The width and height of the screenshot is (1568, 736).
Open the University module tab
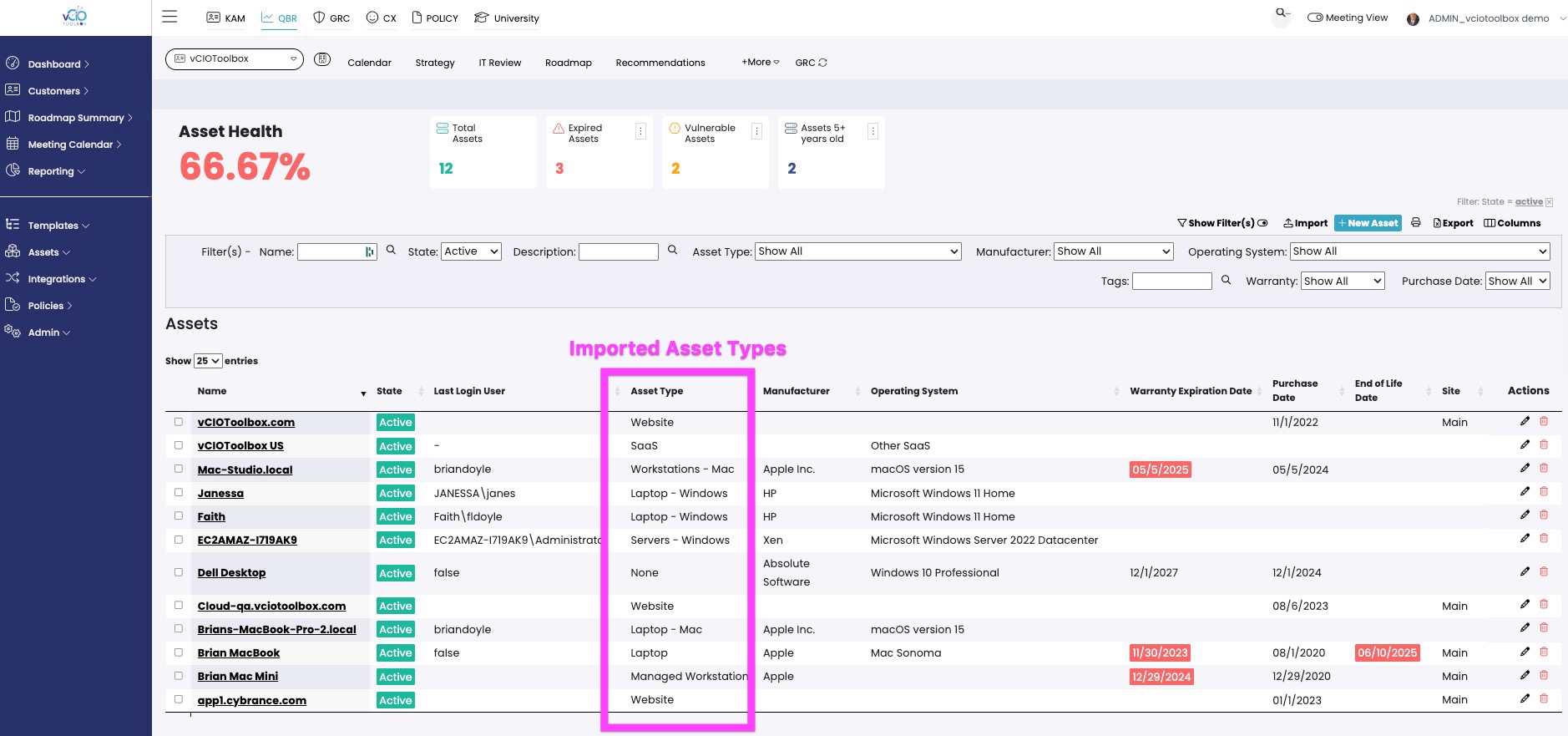tap(507, 18)
